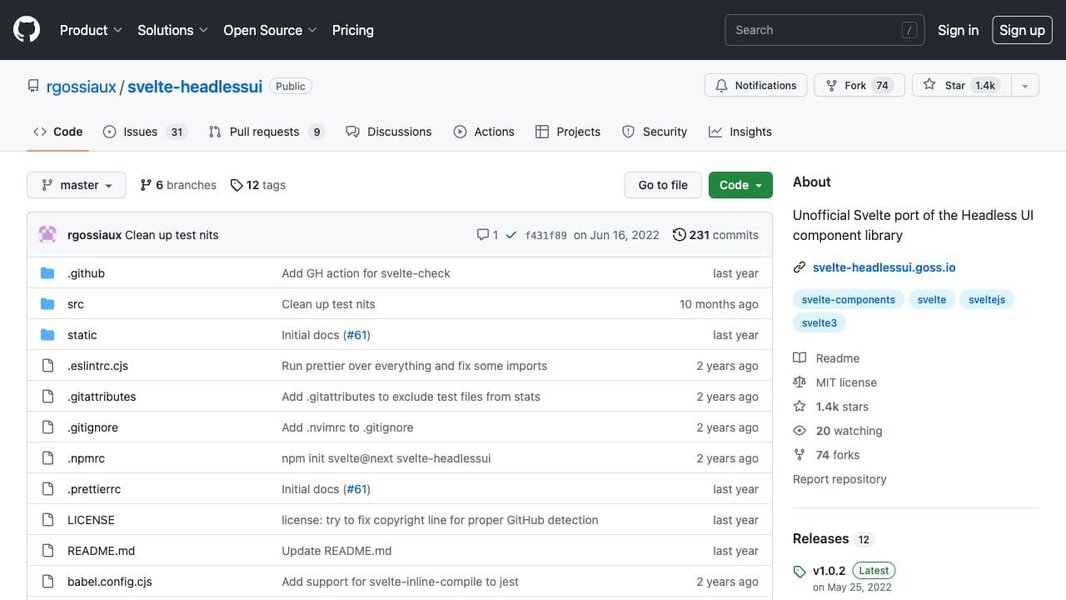Open the rgossiaux owner profile link
The width and height of the screenshot is (1066, 600).
pos(81,86)
